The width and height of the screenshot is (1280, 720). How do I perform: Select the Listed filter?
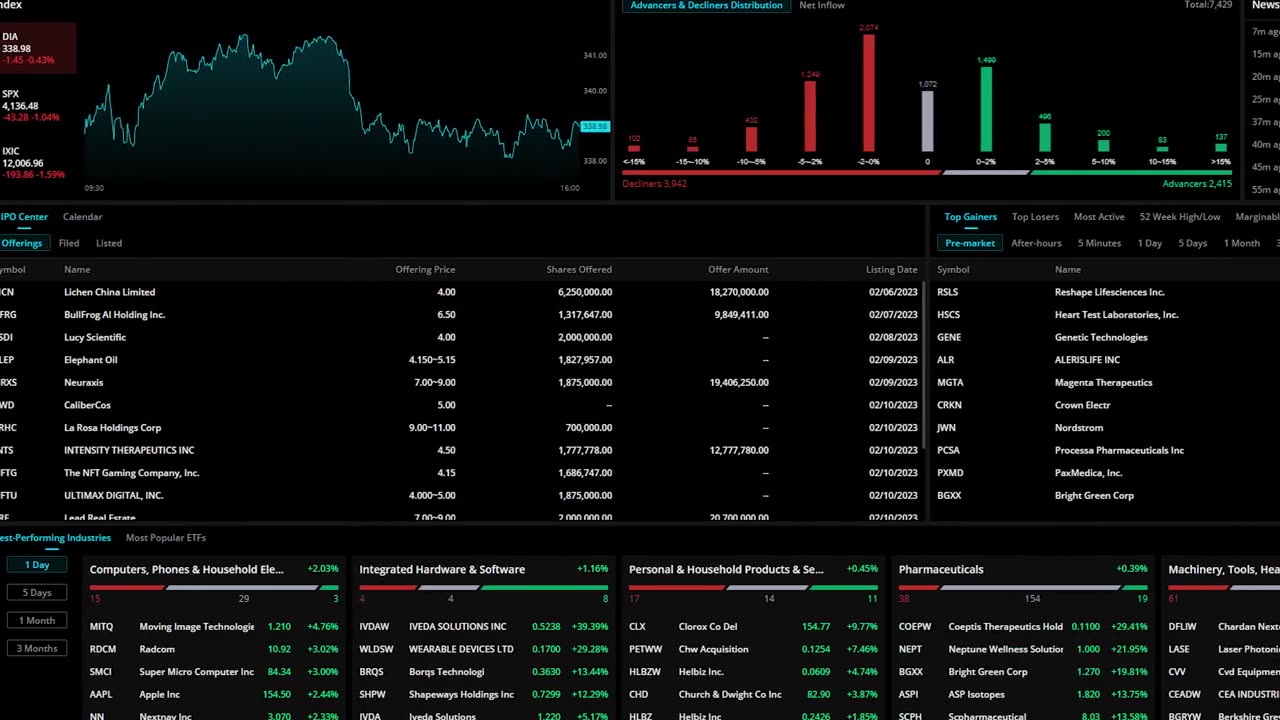(x=109, y=243)
